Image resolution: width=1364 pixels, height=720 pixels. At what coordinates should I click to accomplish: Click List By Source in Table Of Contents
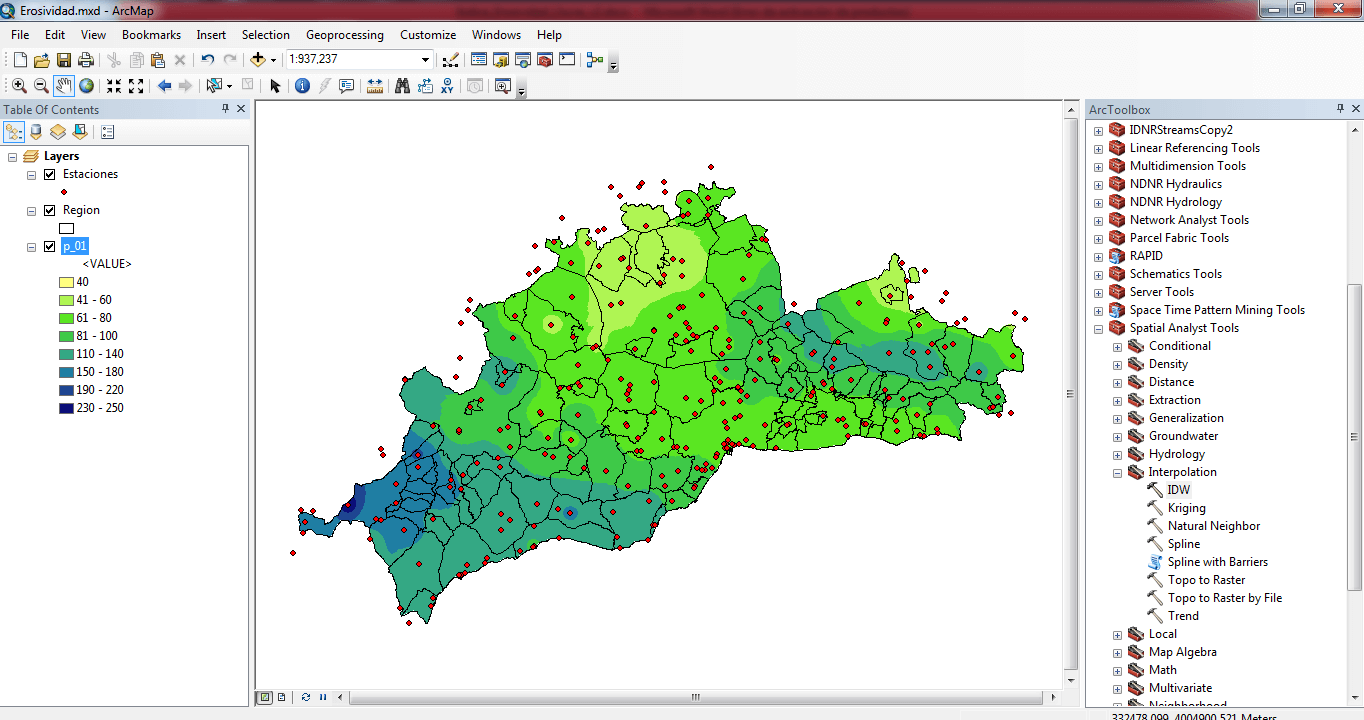coord(36,131)
